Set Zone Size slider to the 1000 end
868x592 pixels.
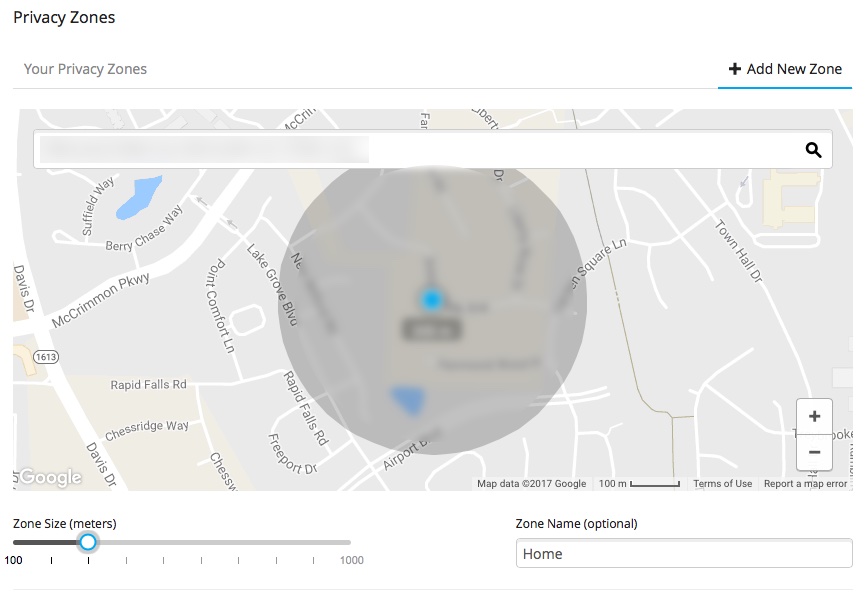pyautogui.click(x=350, y=542)
